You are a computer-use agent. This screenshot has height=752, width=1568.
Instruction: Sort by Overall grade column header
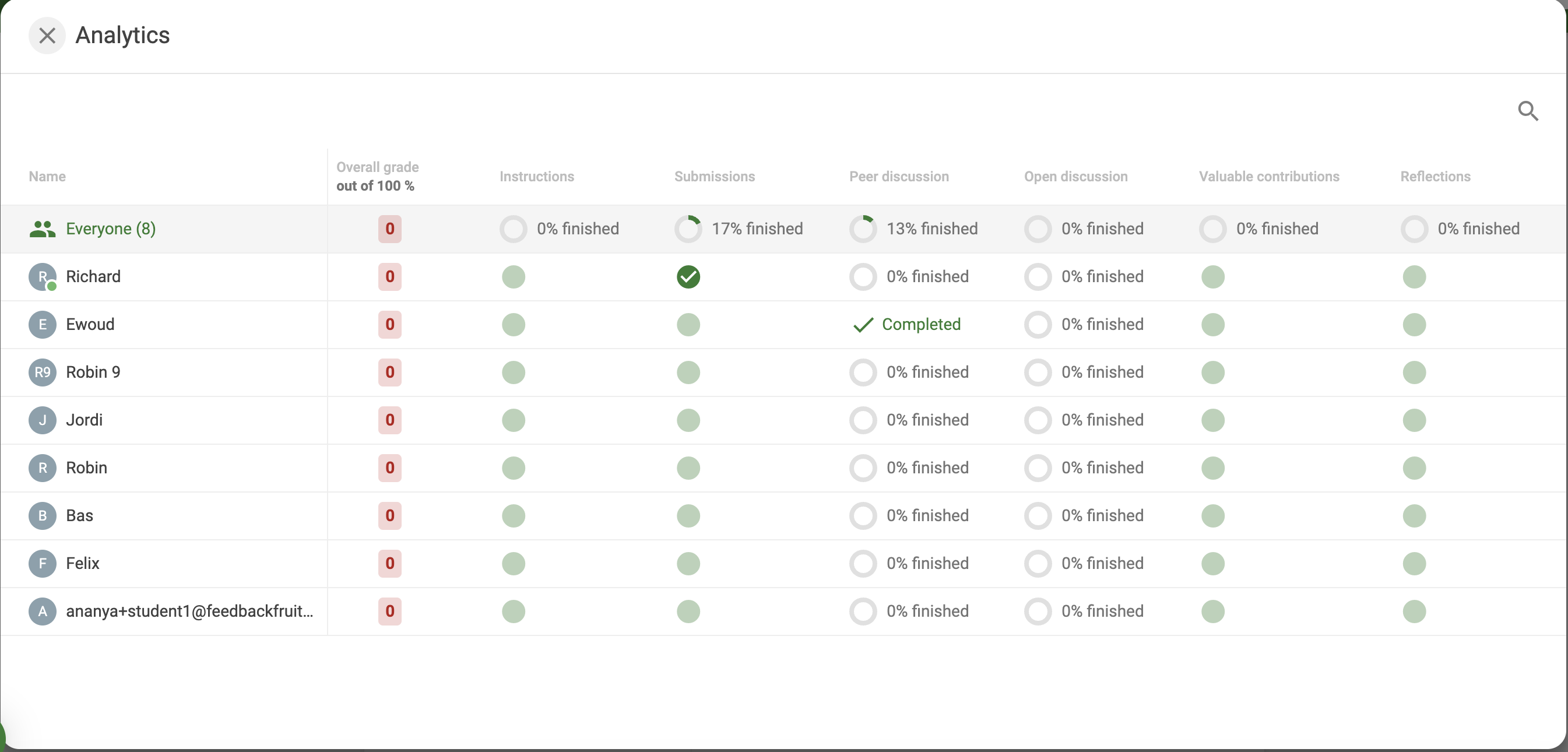point(377,177)
